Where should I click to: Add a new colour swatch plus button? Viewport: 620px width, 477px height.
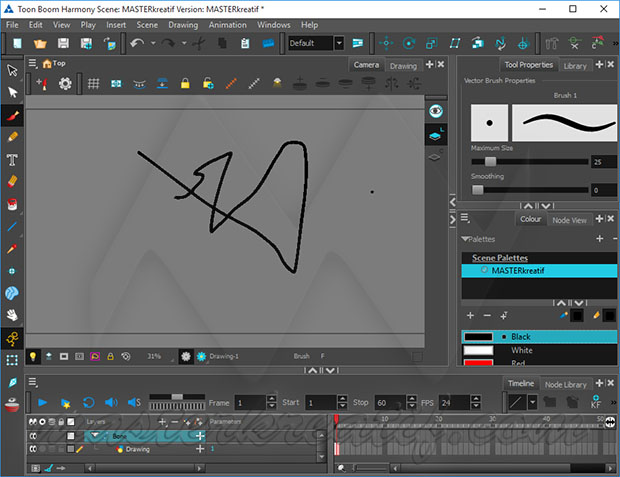pos(470,315)
